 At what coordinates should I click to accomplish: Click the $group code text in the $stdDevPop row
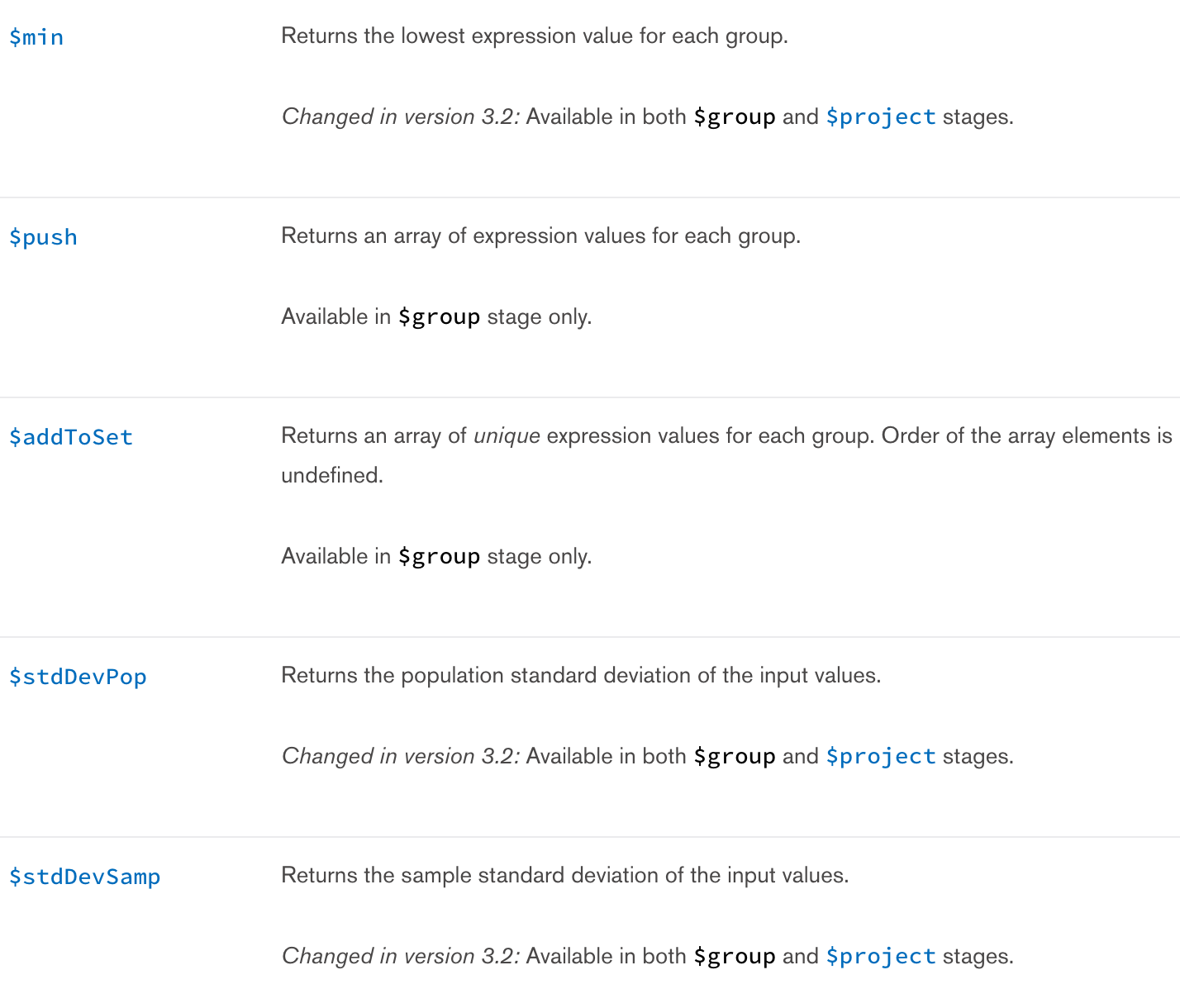[735, 757]
